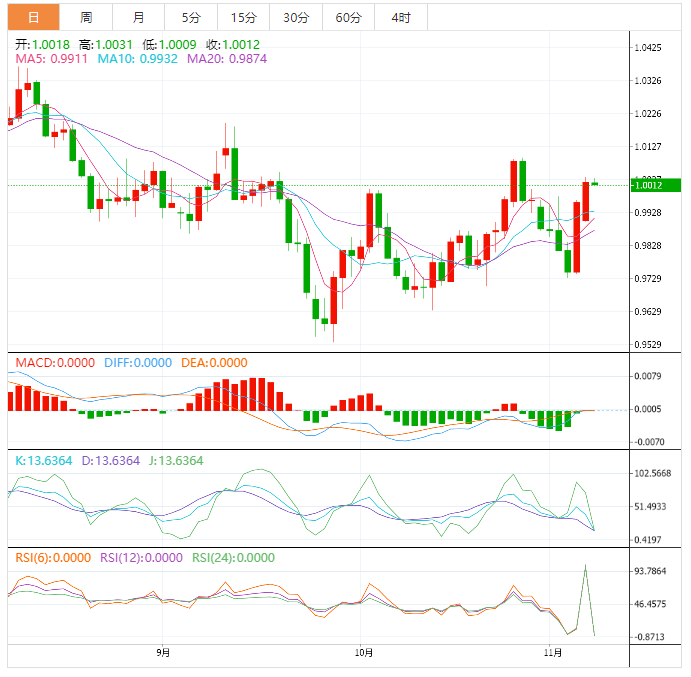Image resolution: width=691 pixels, height=677 pixels.
Task: Click the high price 高:1.0031
Action: [x=106, y=45]
